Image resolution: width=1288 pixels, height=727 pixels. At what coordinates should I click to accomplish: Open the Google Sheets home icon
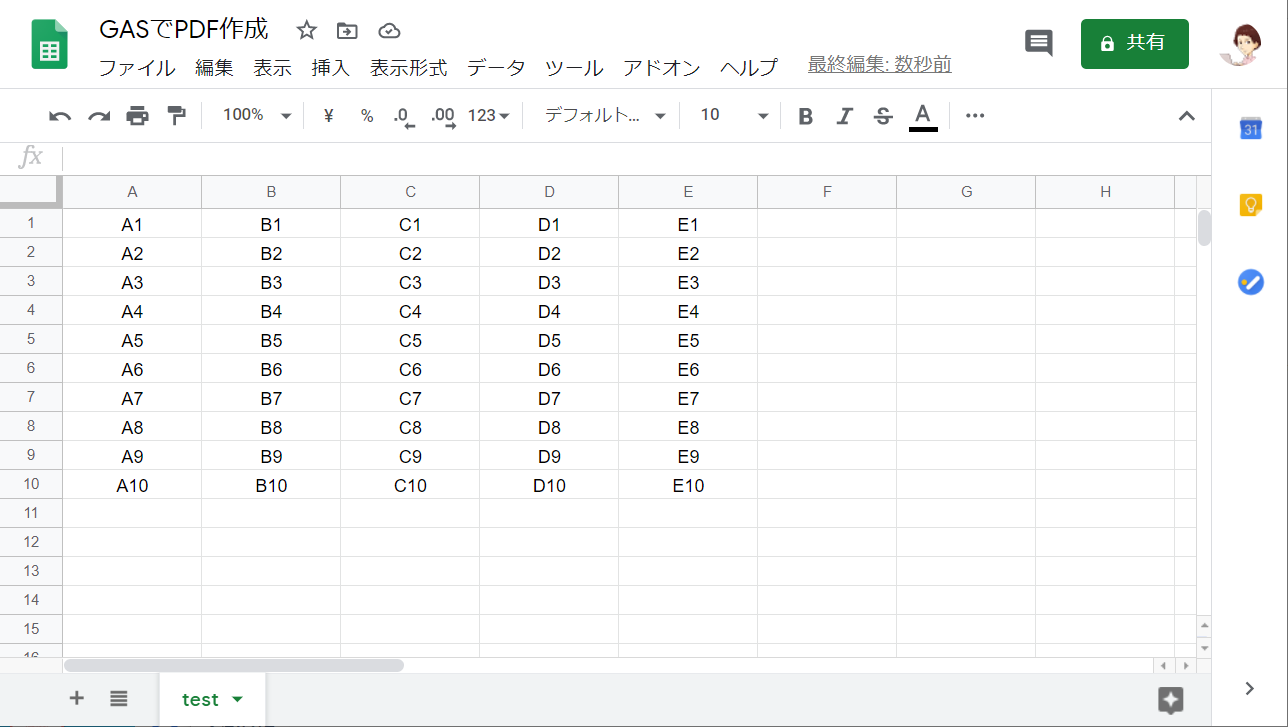(49, 45)
